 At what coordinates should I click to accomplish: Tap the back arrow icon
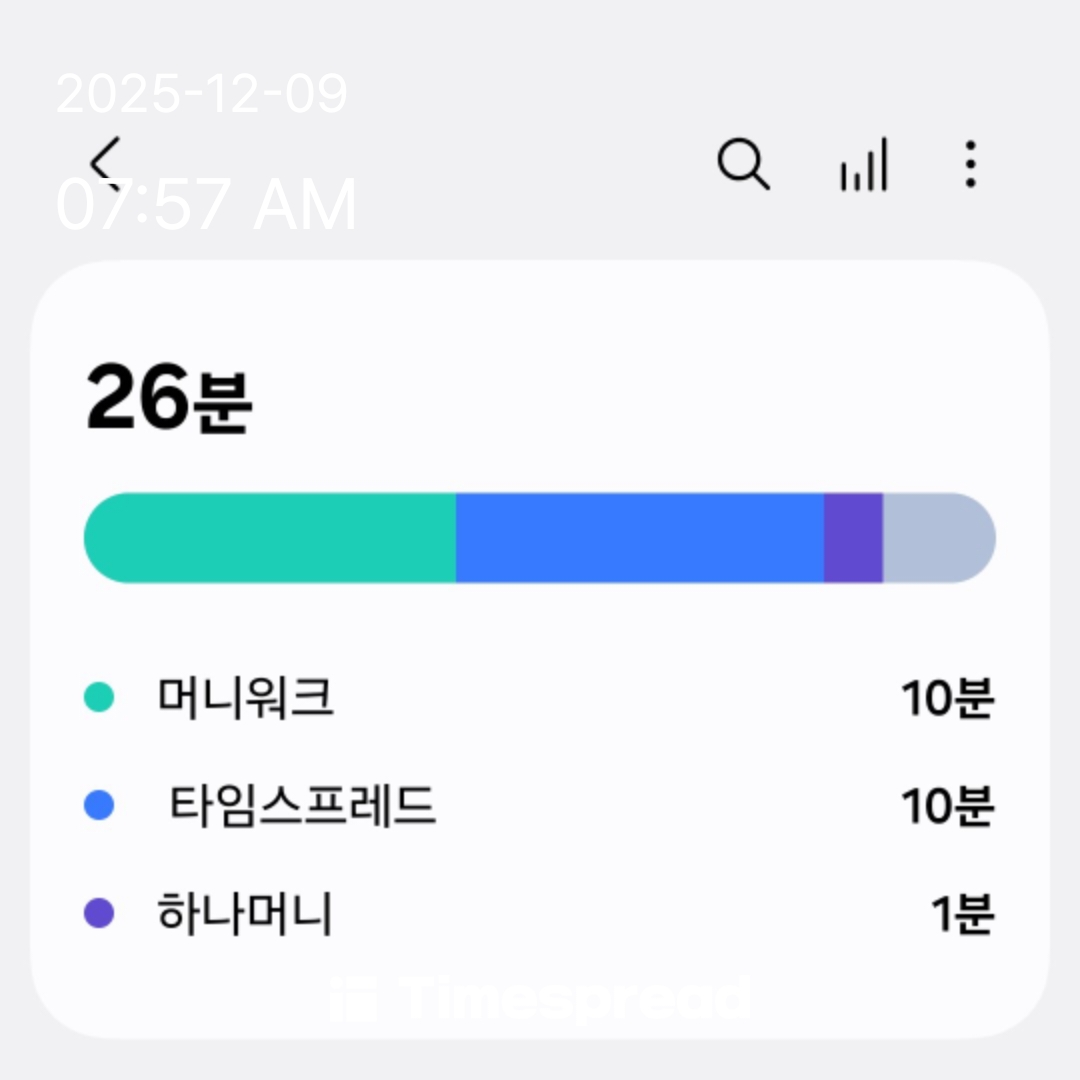105,163
